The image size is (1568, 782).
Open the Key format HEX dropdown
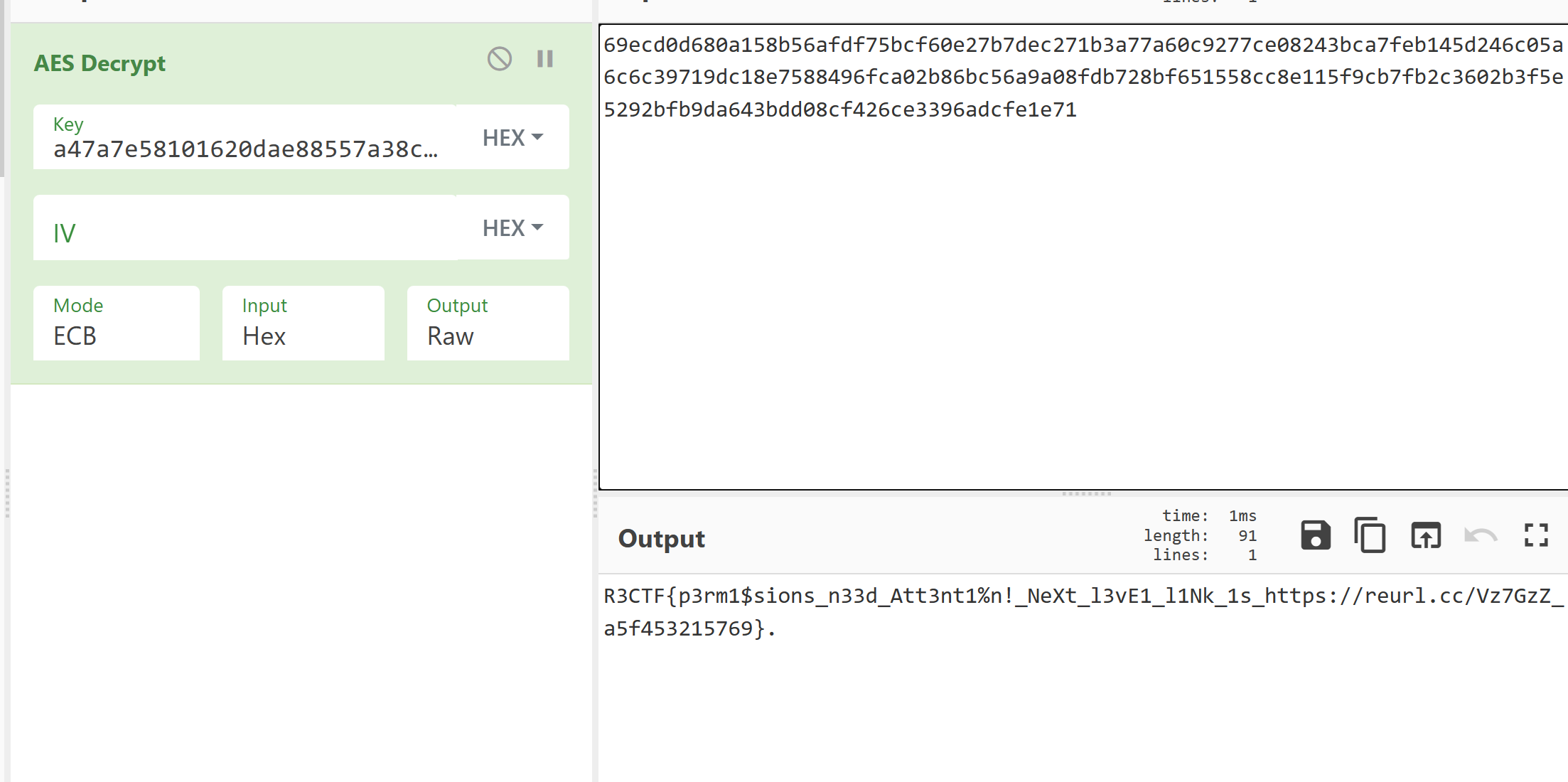[512, 137]
